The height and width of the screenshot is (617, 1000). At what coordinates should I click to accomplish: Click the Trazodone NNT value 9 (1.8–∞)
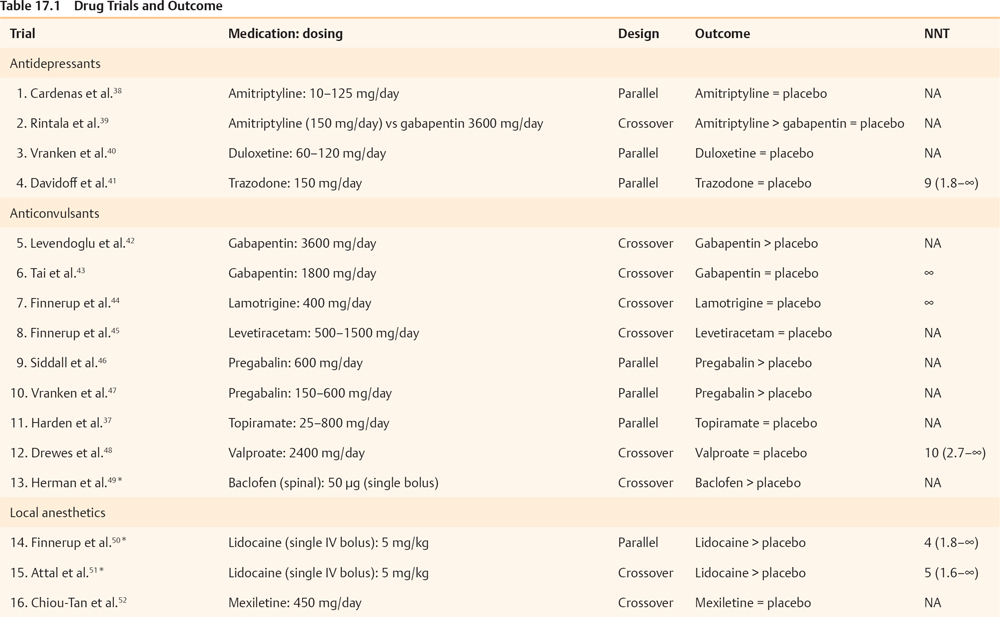951,184
